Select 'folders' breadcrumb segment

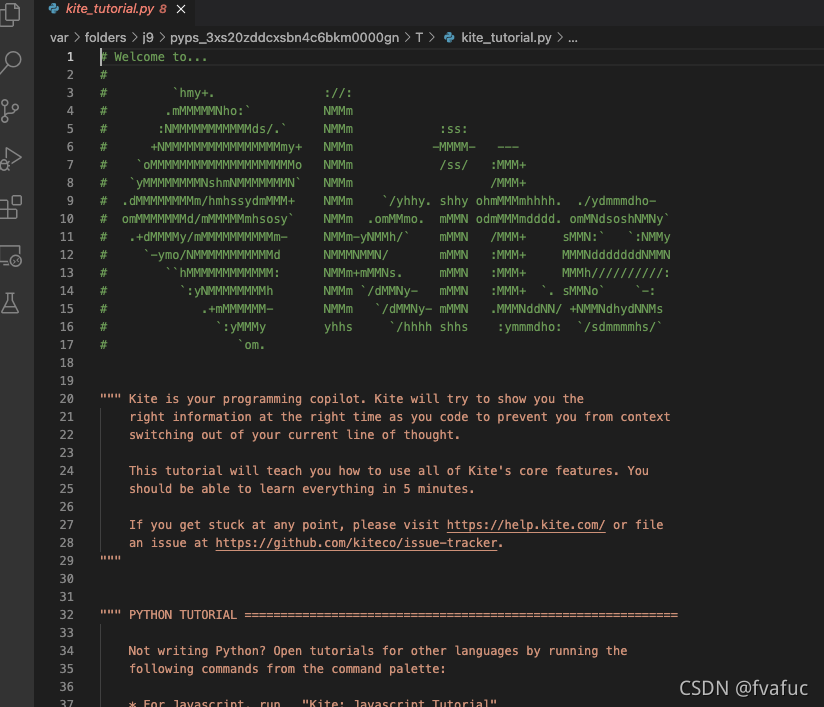[x=105, y=38]
